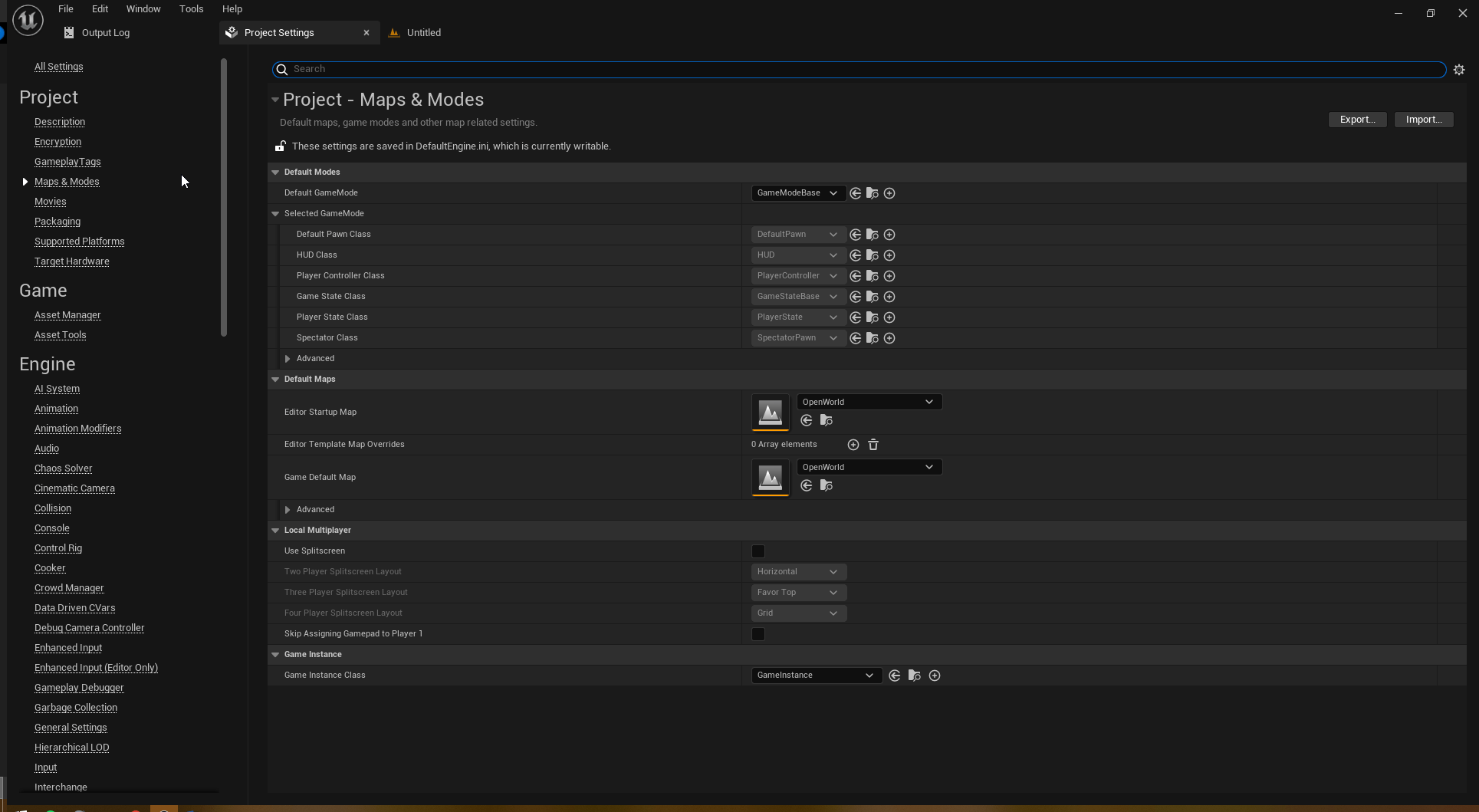Open Two Player Splitscreen Layout dropdown
The image size is (1479, 812).
coord(798,572)
